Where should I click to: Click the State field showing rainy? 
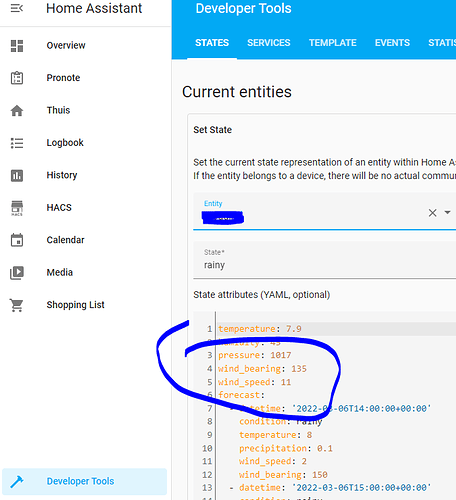pyautogui.click(x=324, y=260)
